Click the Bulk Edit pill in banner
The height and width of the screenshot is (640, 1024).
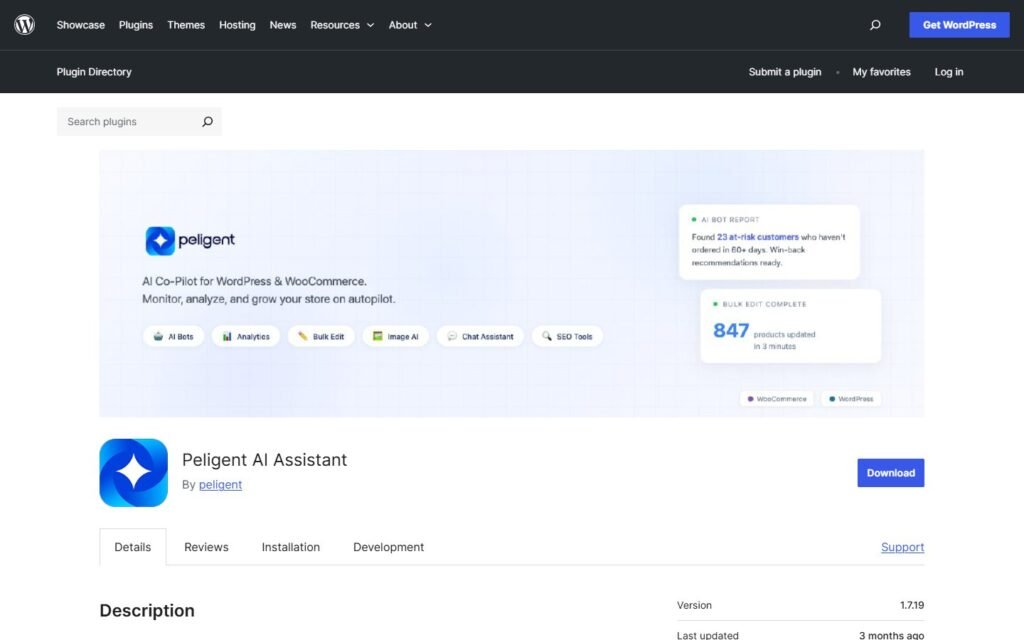pos(321,336)
